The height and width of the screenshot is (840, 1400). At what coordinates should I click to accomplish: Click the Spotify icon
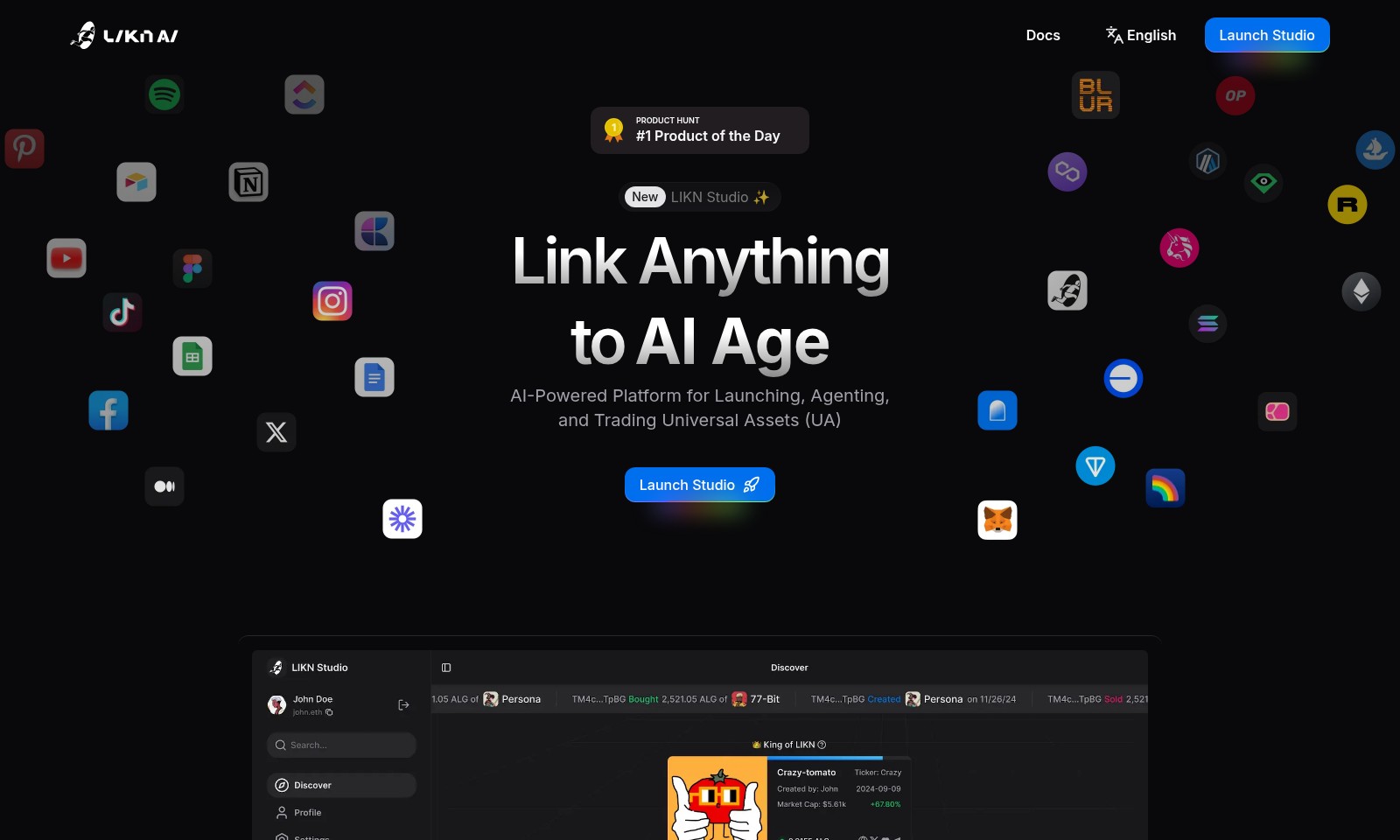[x=164, y=94]
